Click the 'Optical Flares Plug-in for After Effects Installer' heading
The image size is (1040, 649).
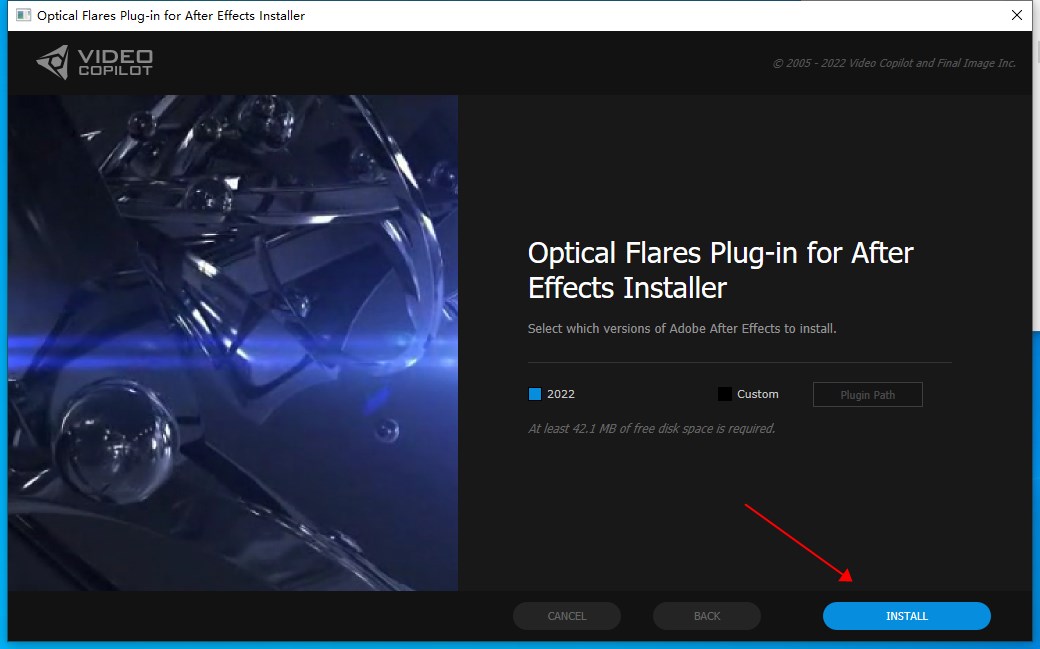(720, 270)
